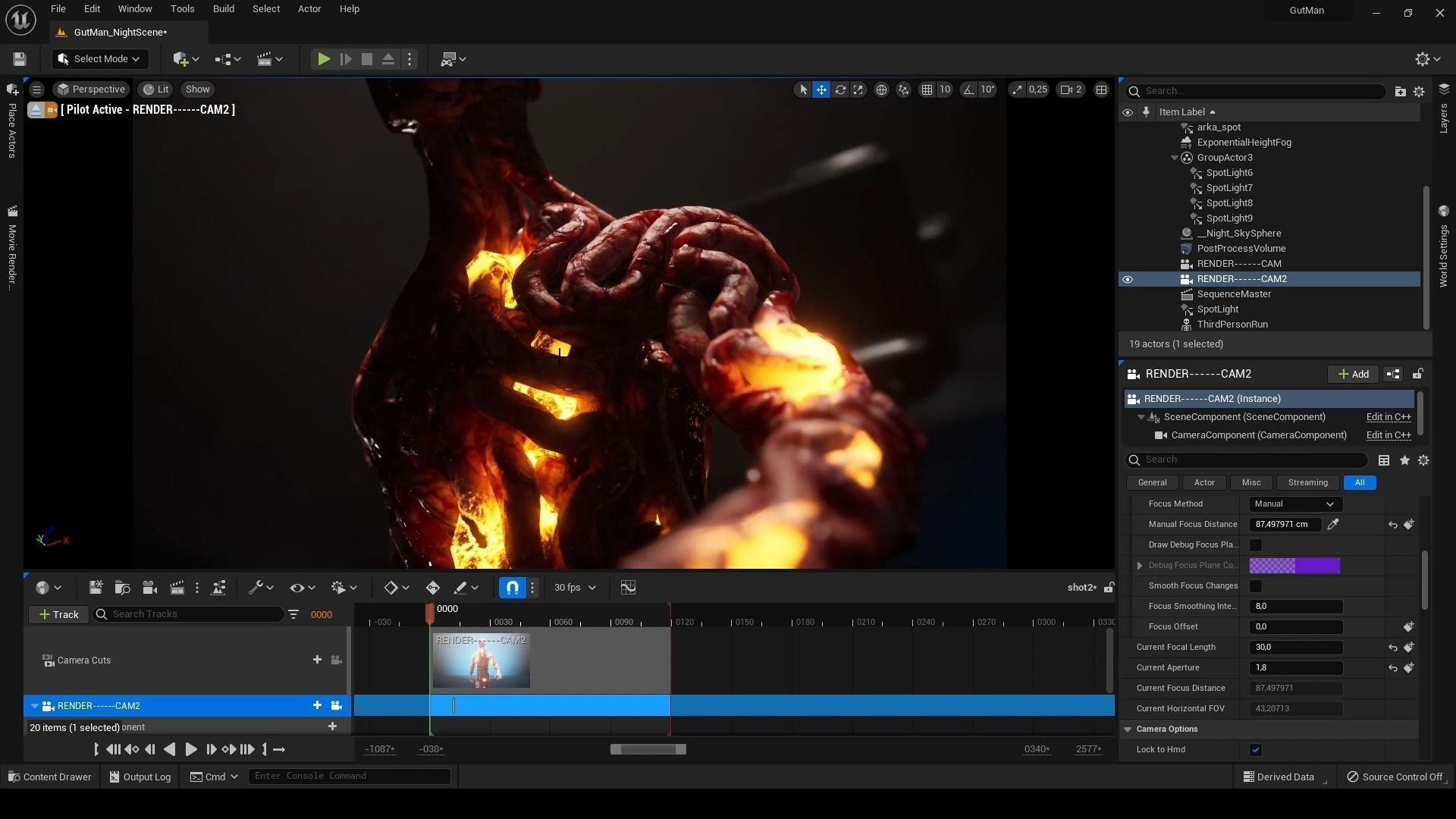Enable the Smooth Focus Changes checkbox

click(x=1256, y=586)
